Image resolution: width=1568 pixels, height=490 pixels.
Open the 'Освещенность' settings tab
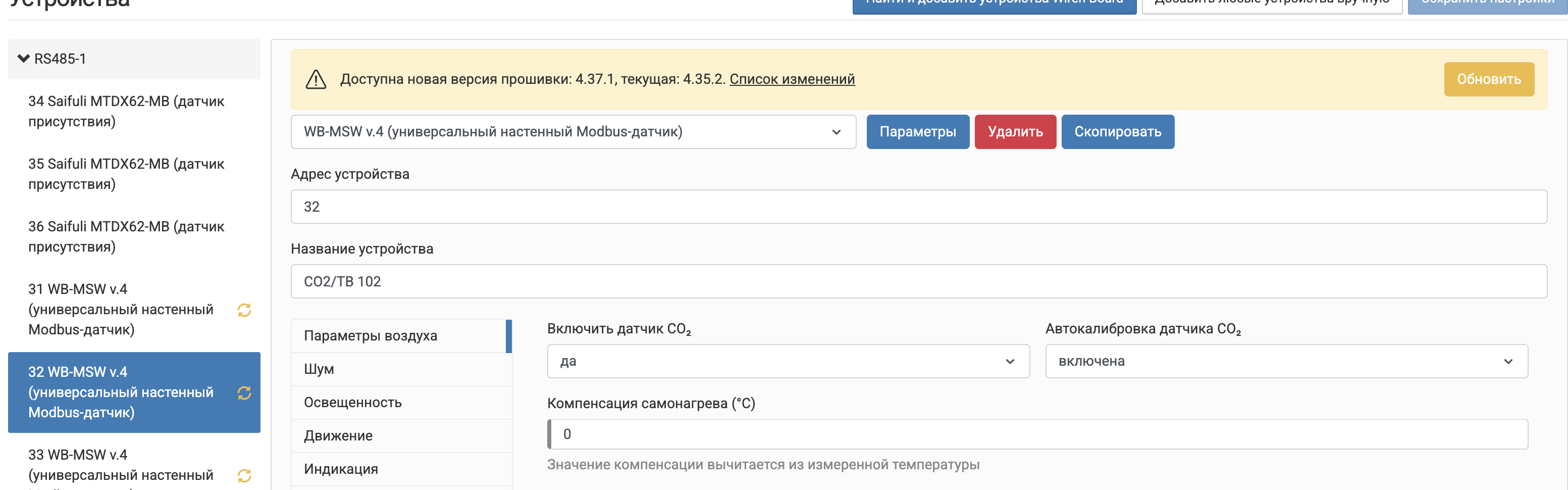point(401,403)
